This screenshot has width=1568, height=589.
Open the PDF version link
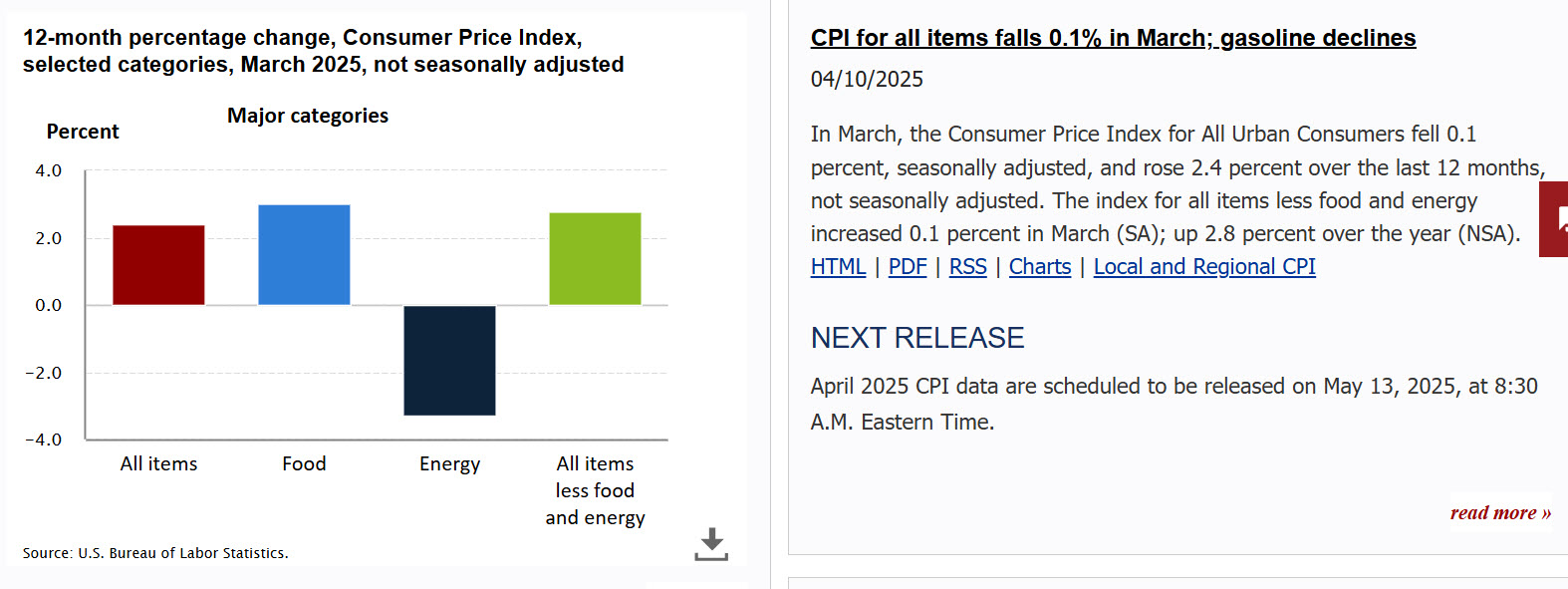tap(908, 267)
